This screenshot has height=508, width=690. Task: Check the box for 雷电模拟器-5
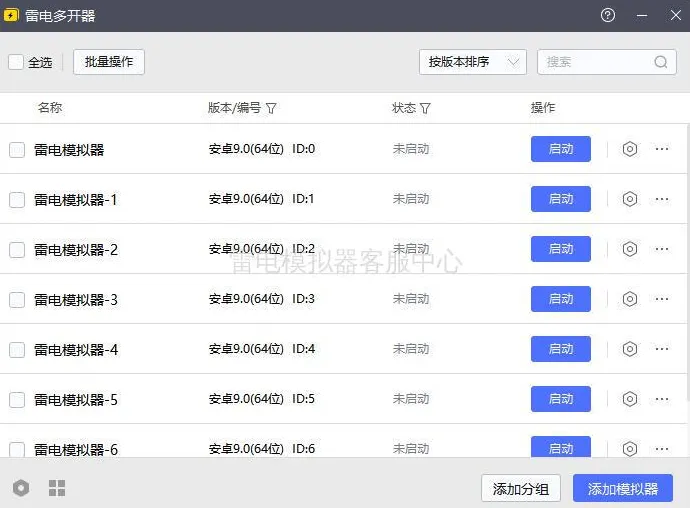point(17,400)
